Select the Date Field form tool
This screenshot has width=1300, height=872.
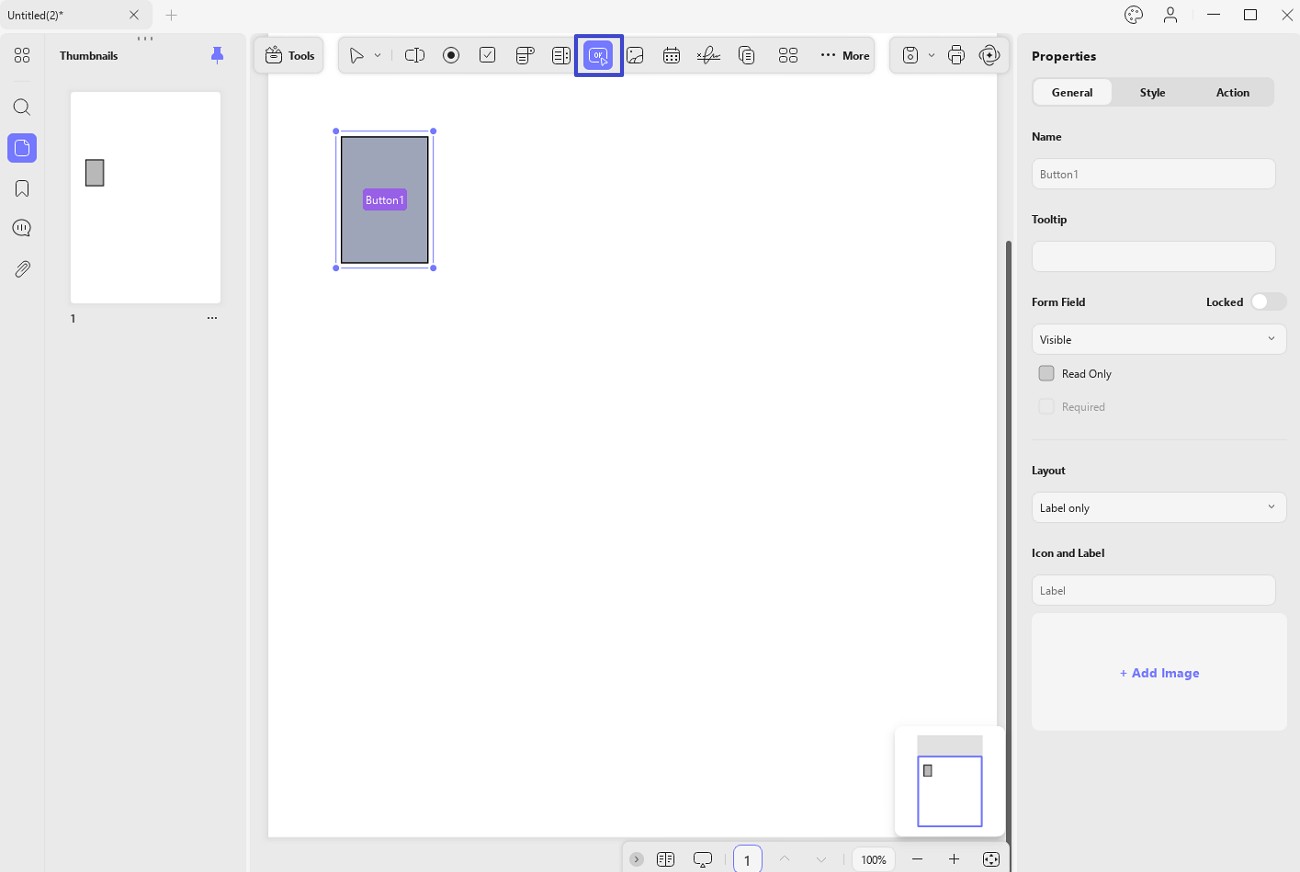pos(671,56)
